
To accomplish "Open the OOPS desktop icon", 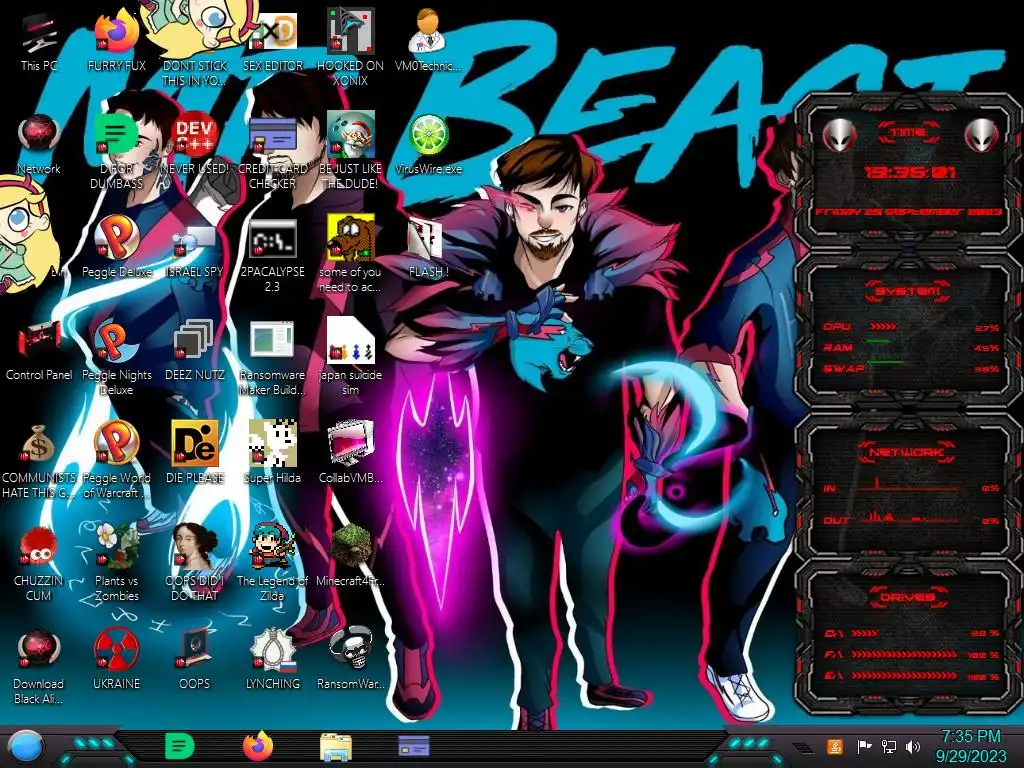I will pos(195,650).
